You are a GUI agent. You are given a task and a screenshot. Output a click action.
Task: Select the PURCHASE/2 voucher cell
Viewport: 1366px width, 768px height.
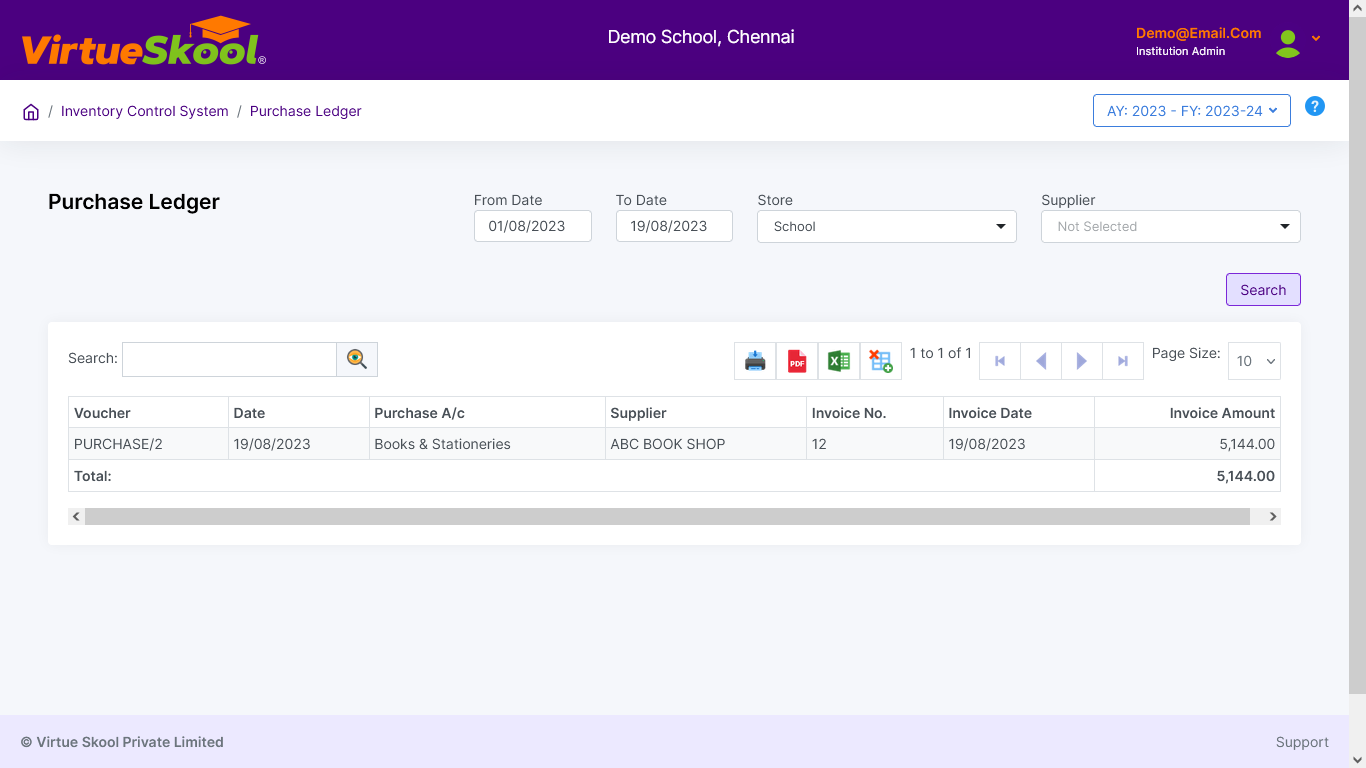[x=148, y=444]
